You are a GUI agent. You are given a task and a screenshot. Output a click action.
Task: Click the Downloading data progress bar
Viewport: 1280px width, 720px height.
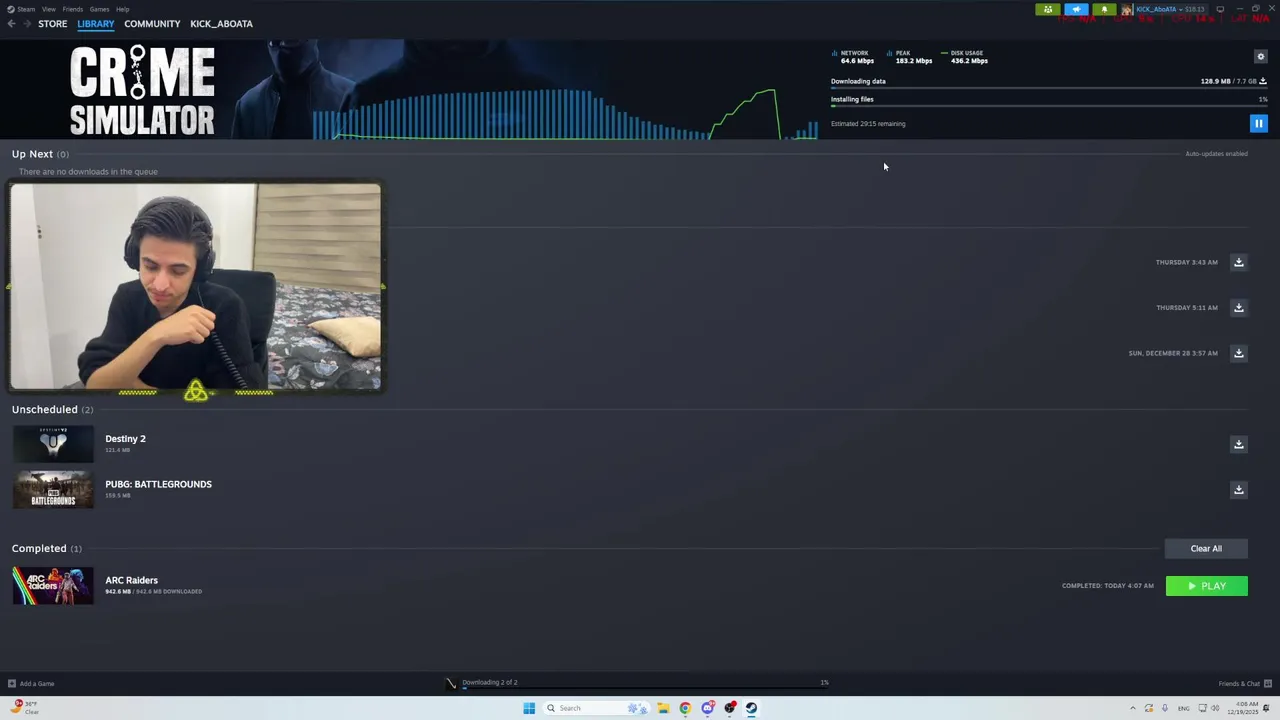pos(1049,89)
